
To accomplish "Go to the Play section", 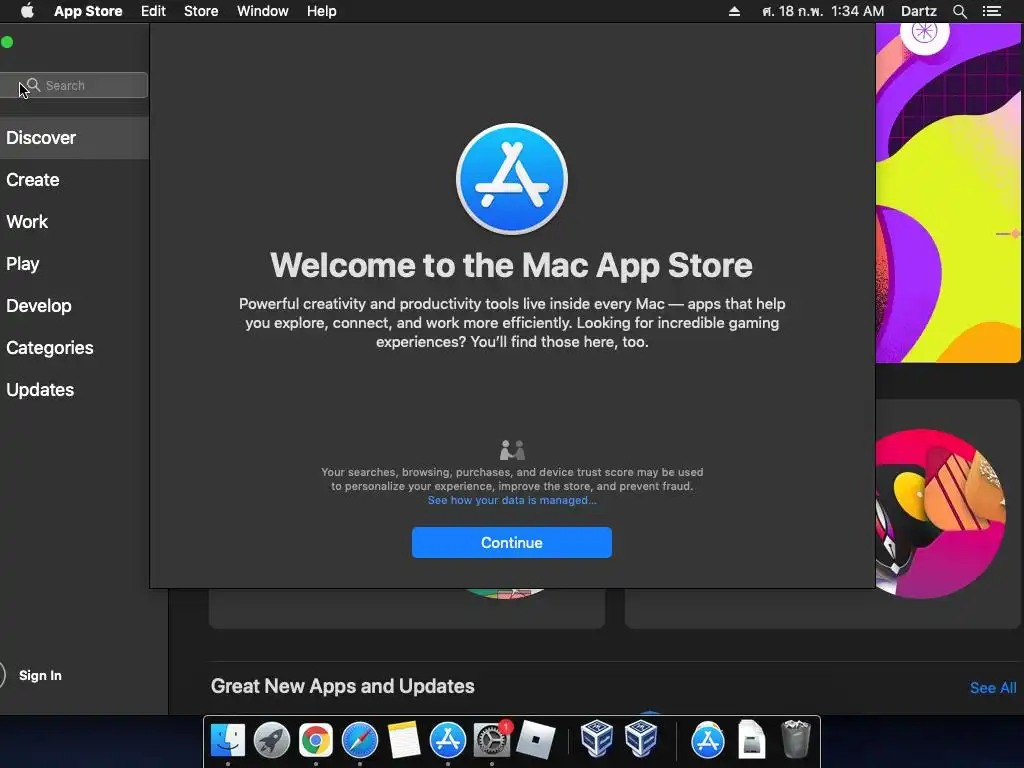I will click(74, 264).
